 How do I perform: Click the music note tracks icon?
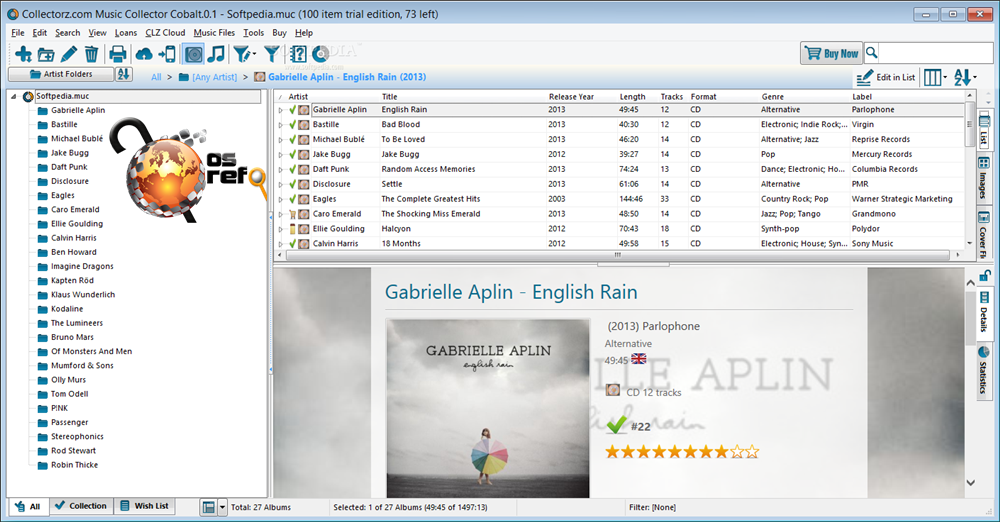click(x=216, y=54)
